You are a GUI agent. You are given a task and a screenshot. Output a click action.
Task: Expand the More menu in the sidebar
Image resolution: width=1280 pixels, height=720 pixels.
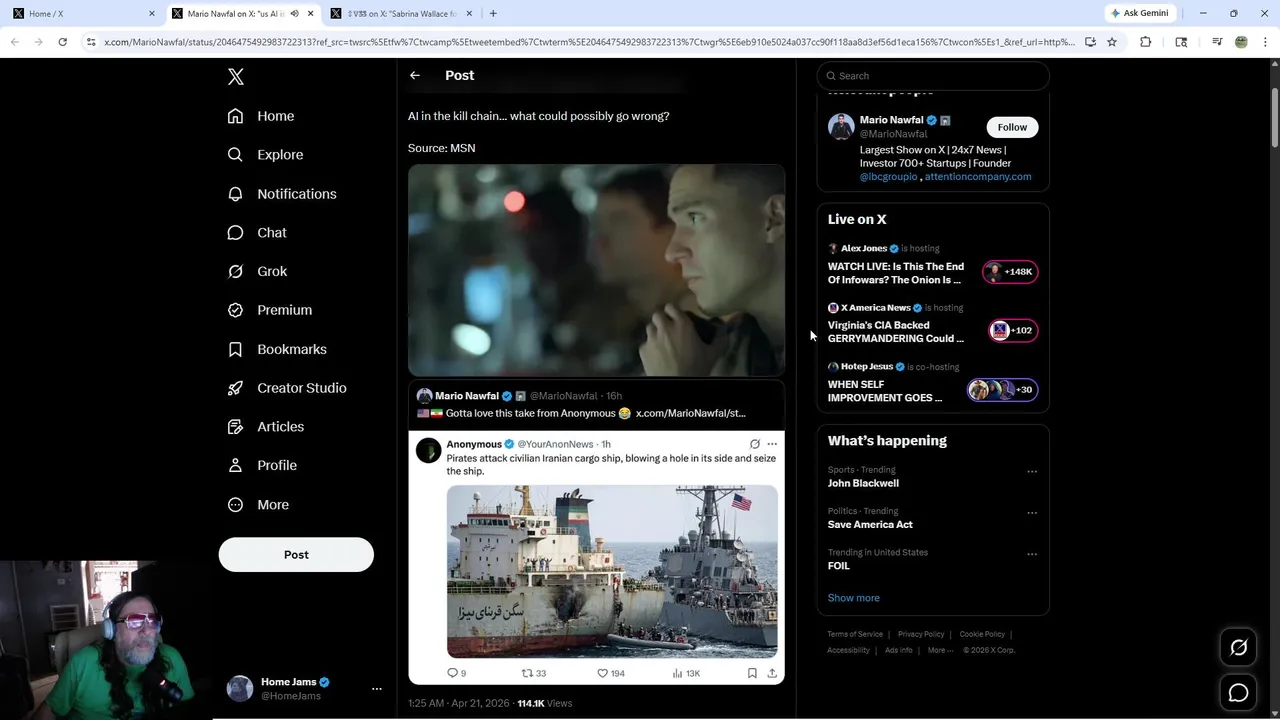258,505
